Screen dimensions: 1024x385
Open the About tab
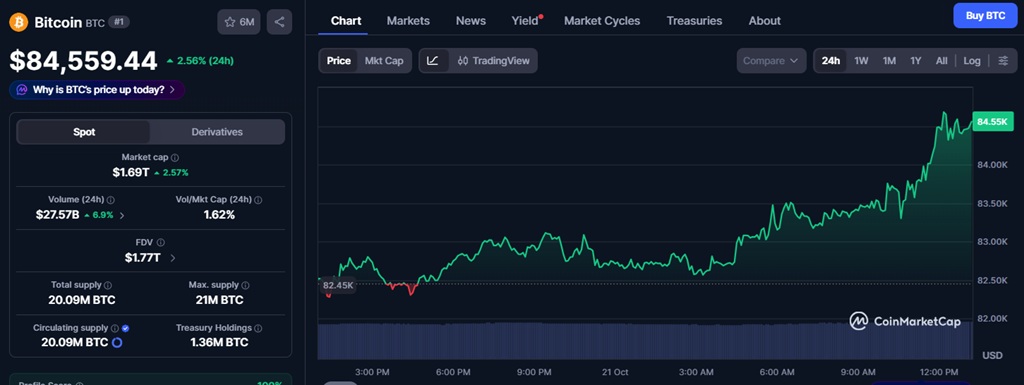click(x=765, y=21)
